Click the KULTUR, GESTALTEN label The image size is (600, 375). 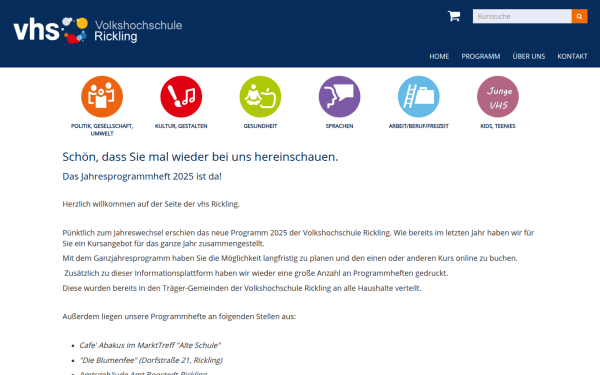[181, 126]
